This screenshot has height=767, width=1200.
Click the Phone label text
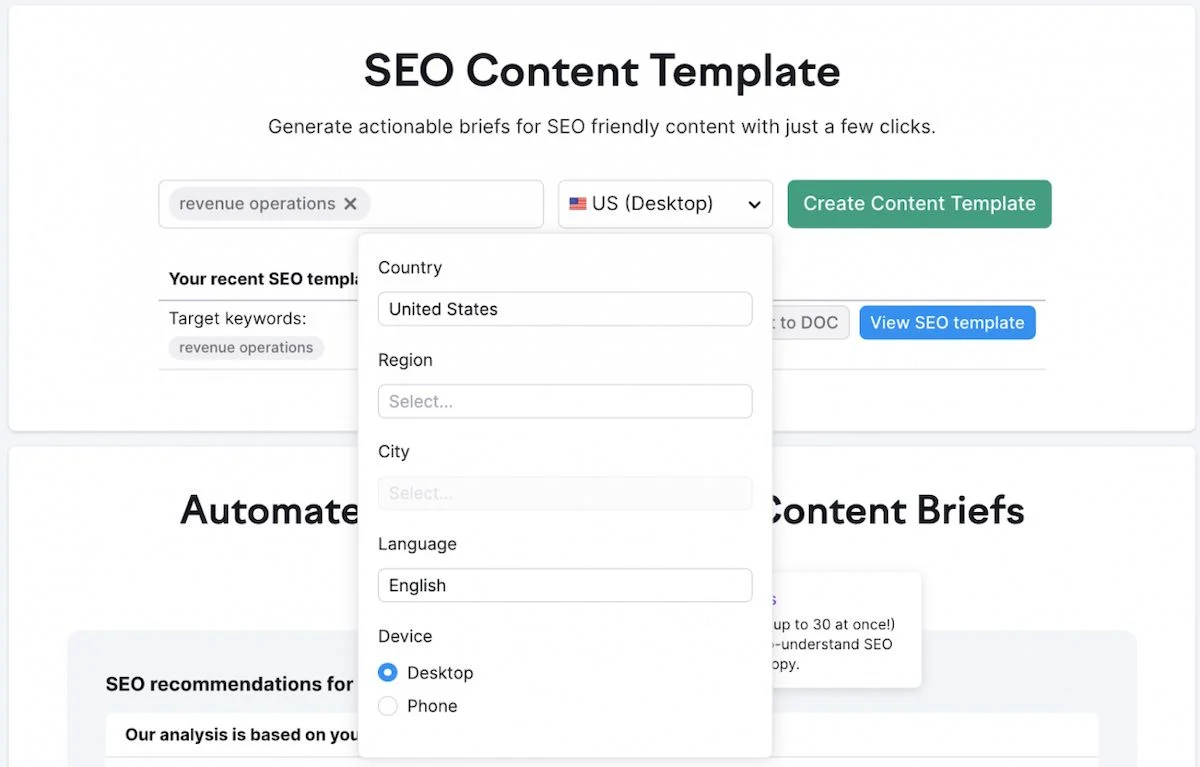coord(432,706)
